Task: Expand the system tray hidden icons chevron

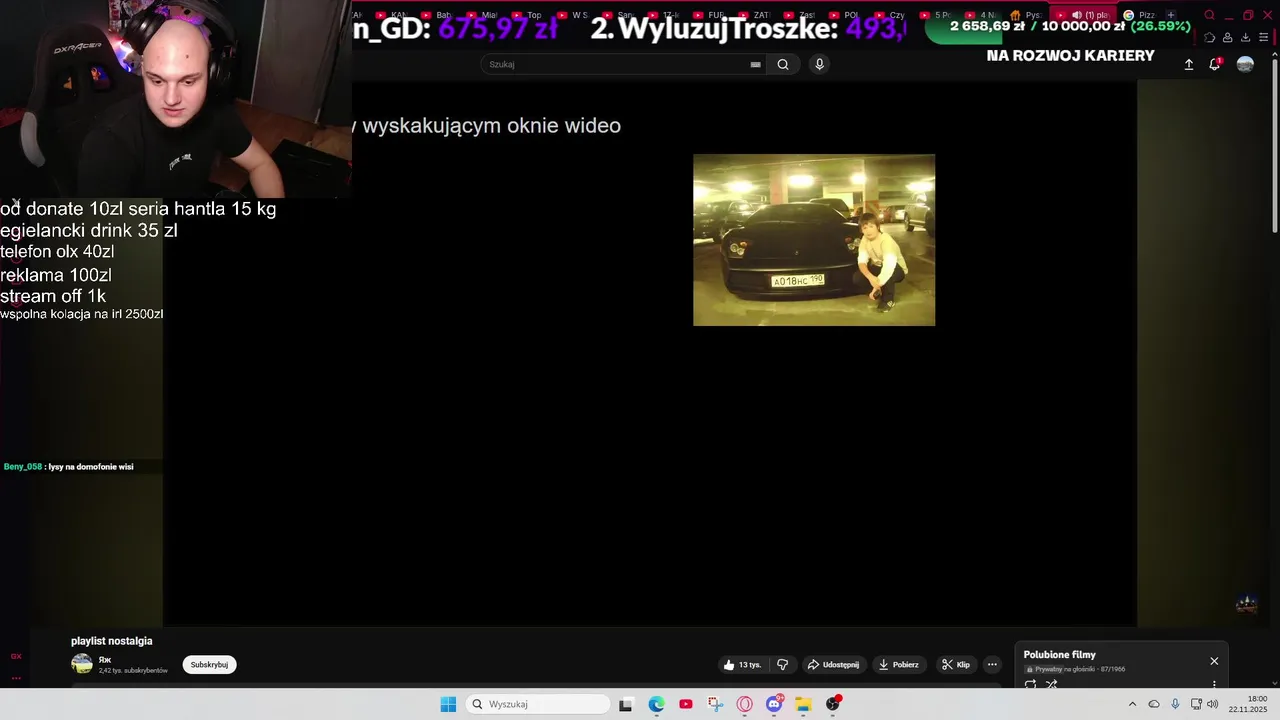Action: point(1132,704)
